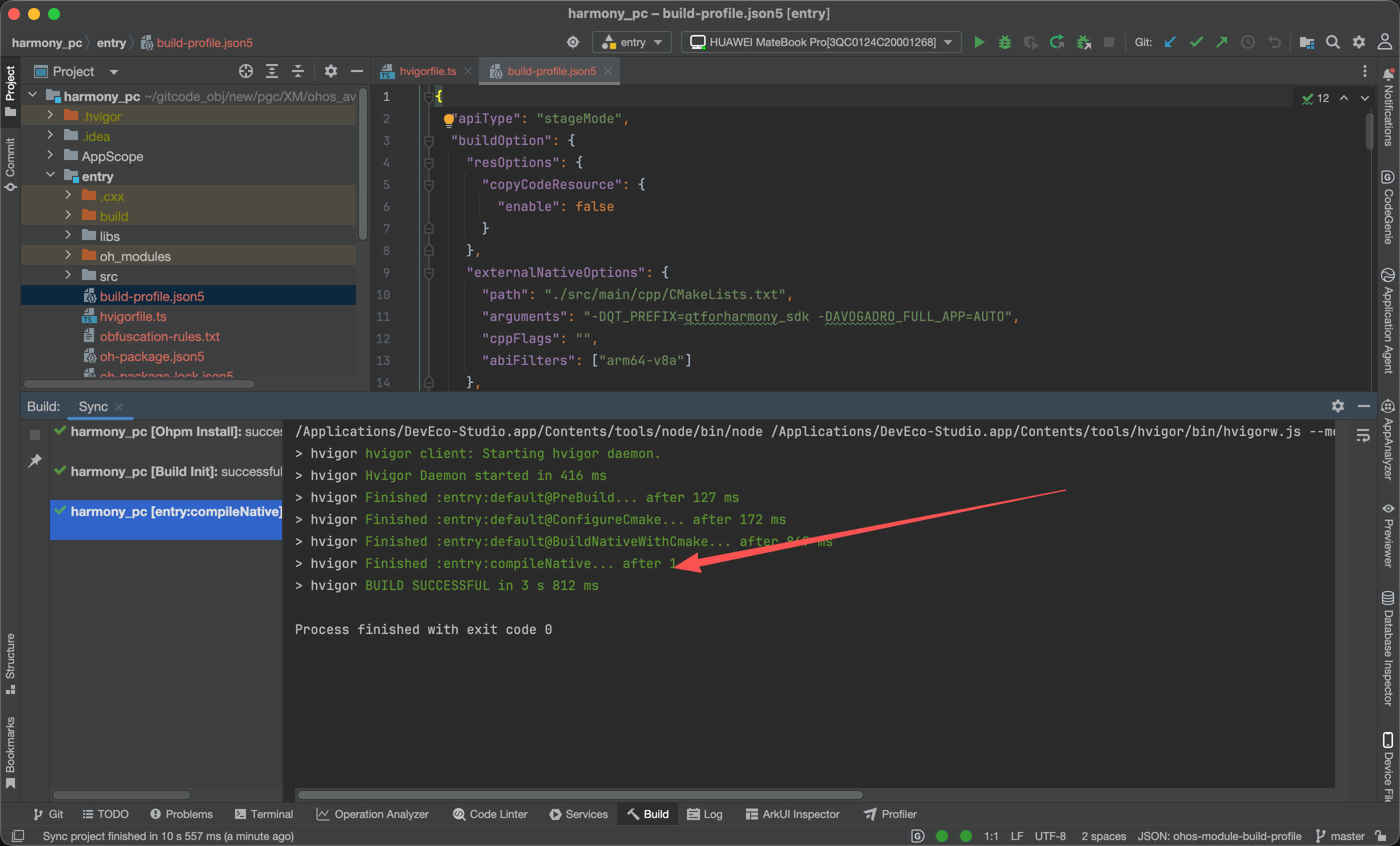This screenshot has width=1400, height=846.
Task: Switch to the hvigorfile.ts editor tab
Action: point(426,71)
